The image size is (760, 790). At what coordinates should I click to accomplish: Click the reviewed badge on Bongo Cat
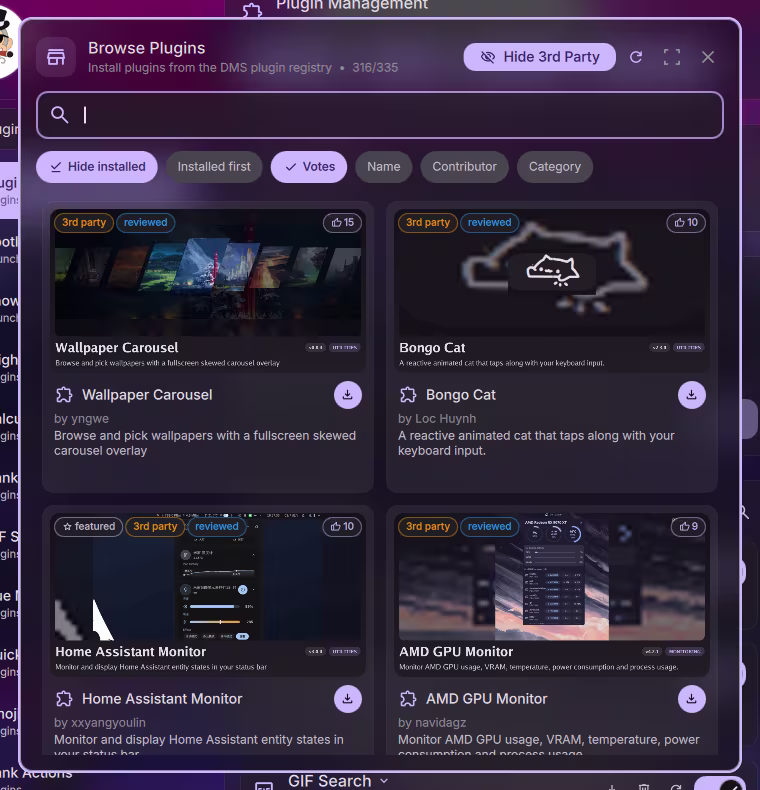pyautogui.click(x=489, y=222)
